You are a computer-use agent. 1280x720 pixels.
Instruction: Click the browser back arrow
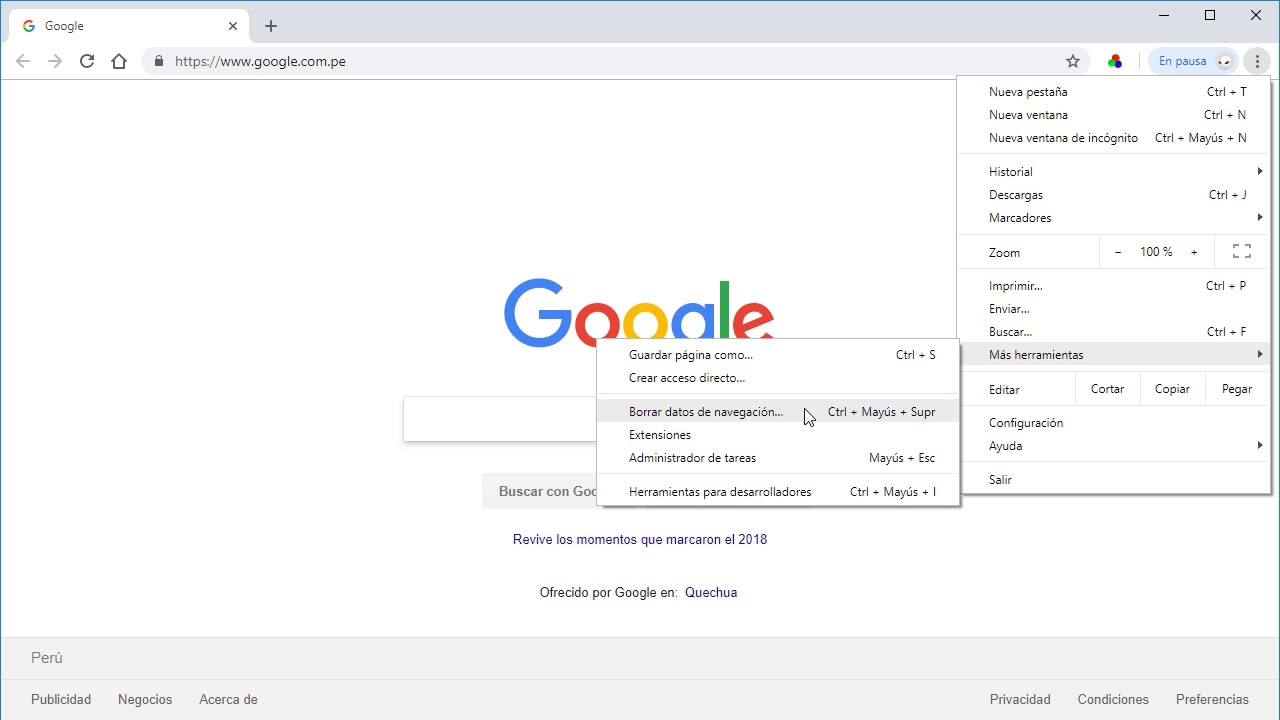point(23,61)
